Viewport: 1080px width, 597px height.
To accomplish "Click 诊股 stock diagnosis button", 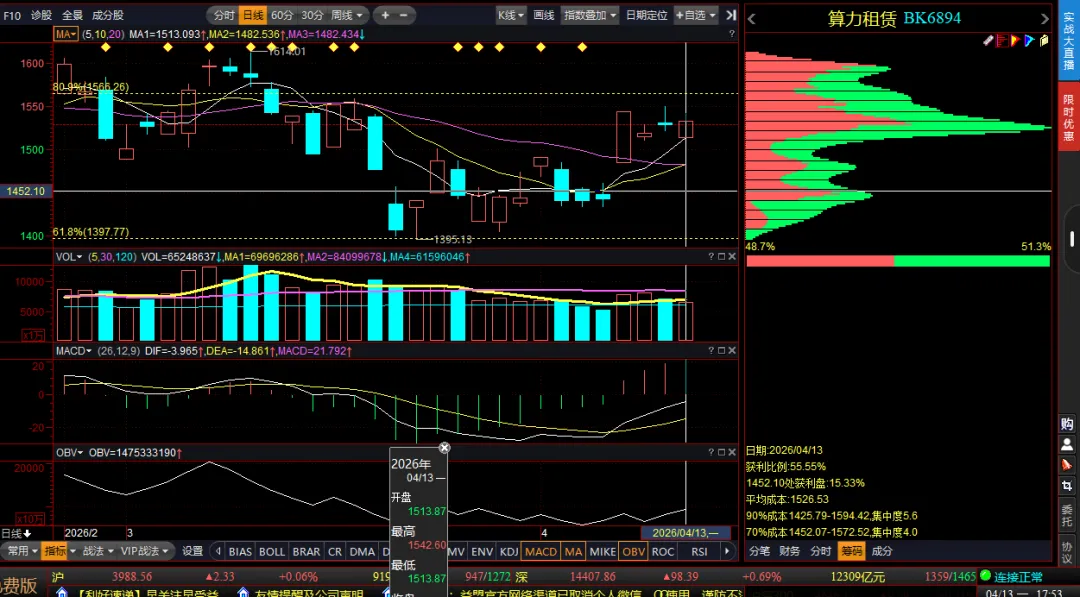I will click(41, 15).
